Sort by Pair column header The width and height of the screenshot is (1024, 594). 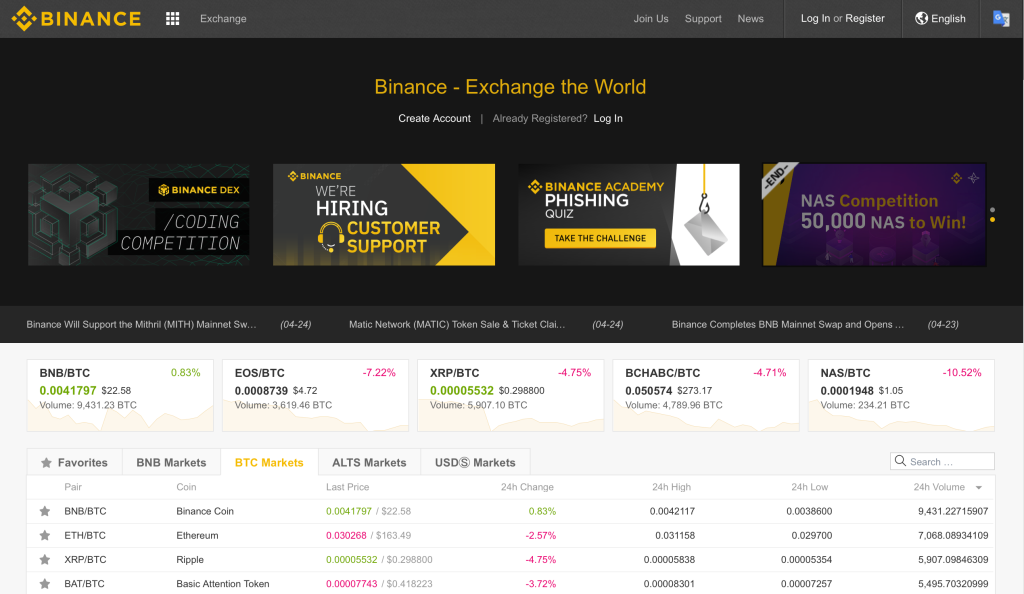coord(73,487)
